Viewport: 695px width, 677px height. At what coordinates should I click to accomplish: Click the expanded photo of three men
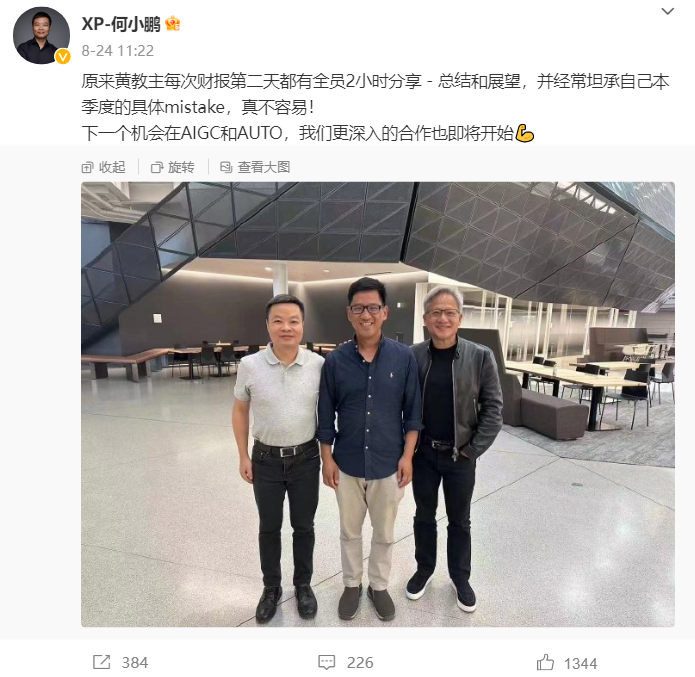378,404
